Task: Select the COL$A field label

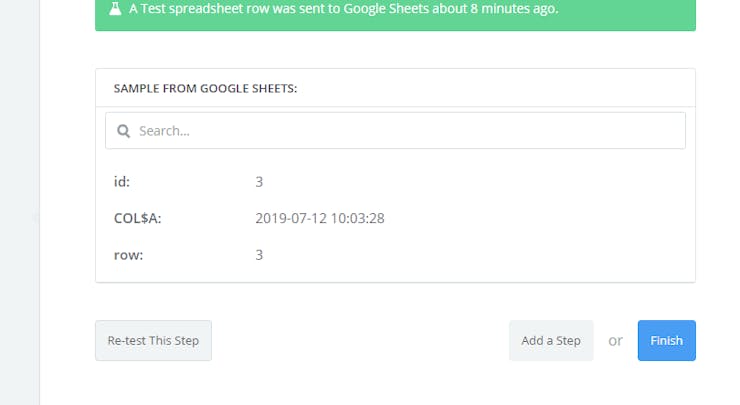Action: coord(137,218)
